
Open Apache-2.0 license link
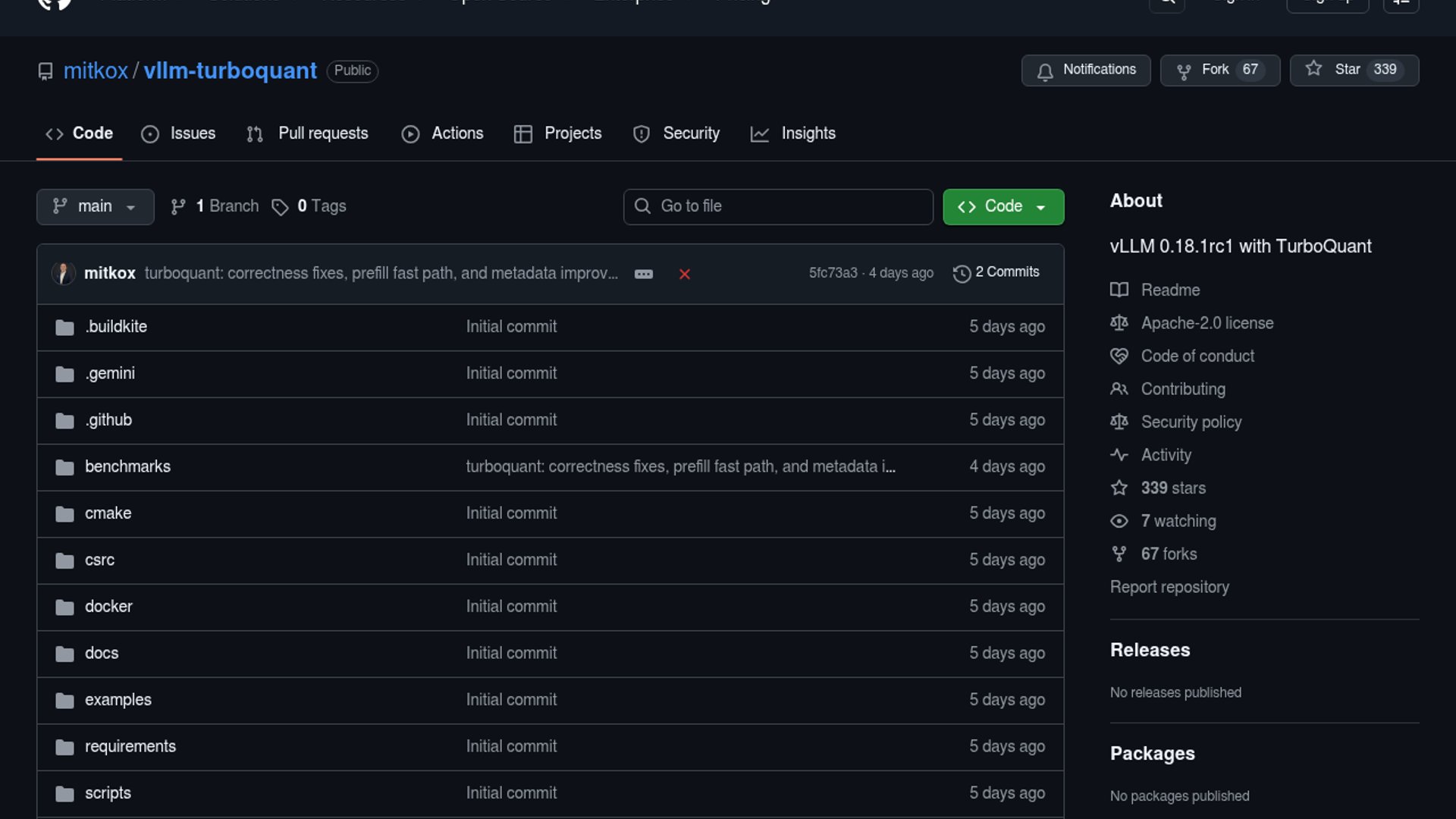(1207, 323)
